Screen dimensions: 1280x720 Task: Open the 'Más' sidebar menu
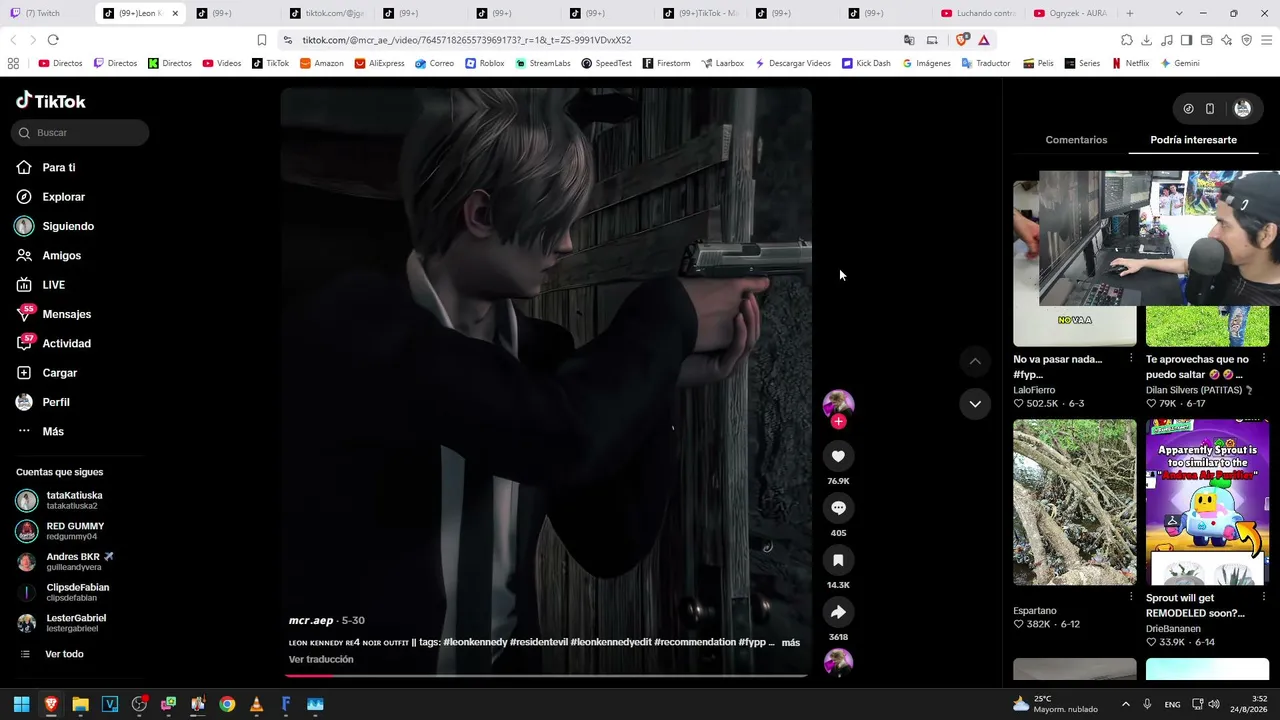click(53, 431)
